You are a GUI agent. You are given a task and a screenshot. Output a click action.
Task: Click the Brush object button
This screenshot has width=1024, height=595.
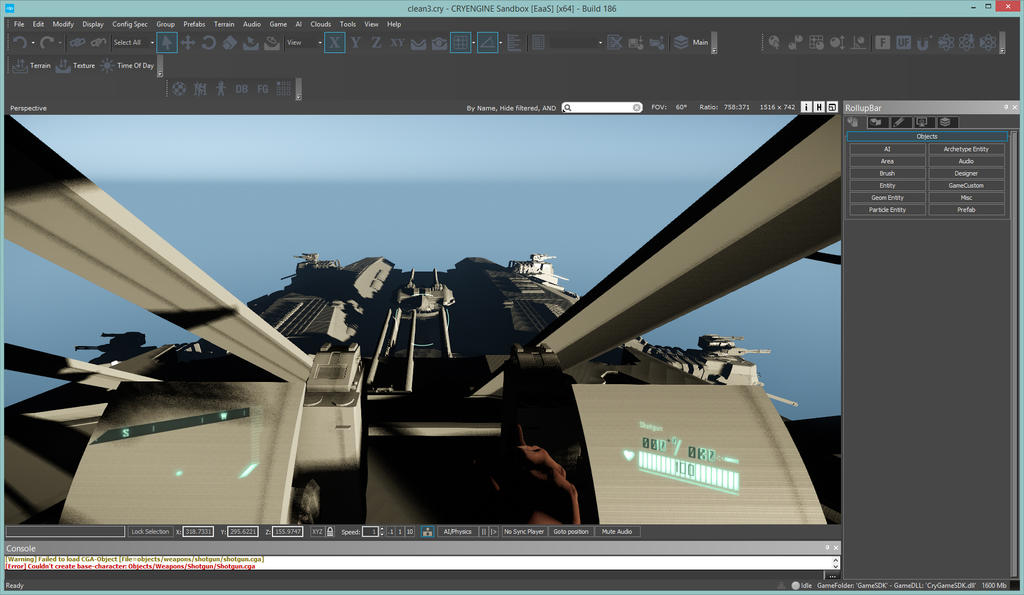tap(887, 173)
